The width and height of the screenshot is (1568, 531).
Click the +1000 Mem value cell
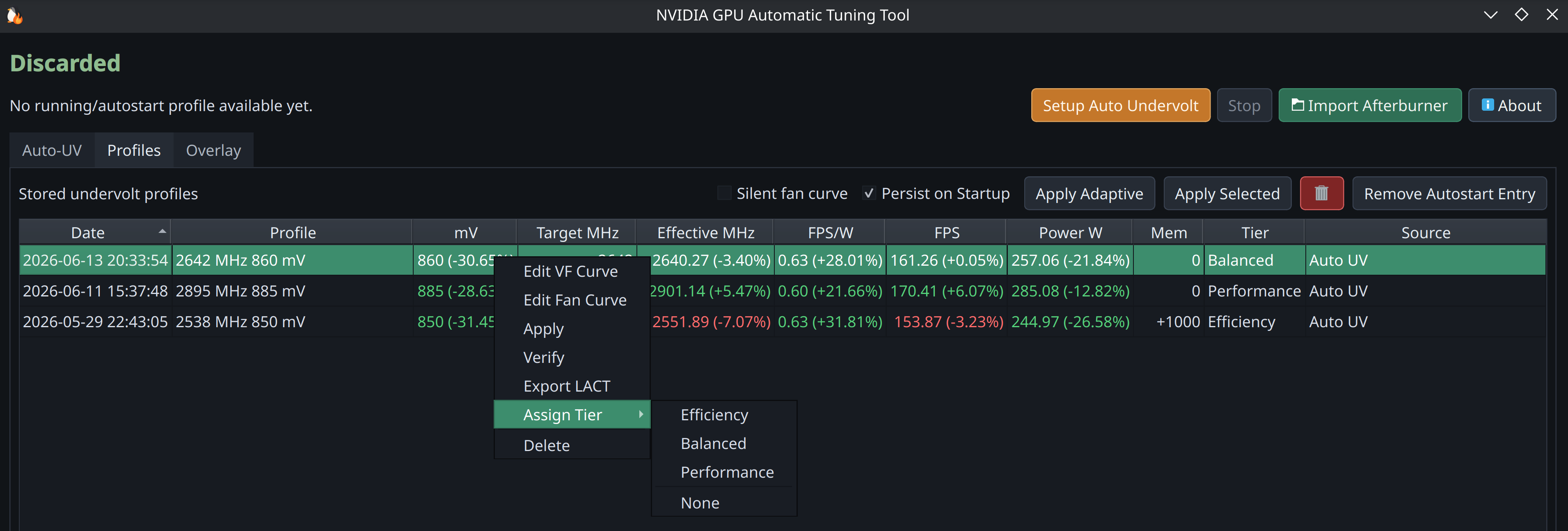[1169, 322]
